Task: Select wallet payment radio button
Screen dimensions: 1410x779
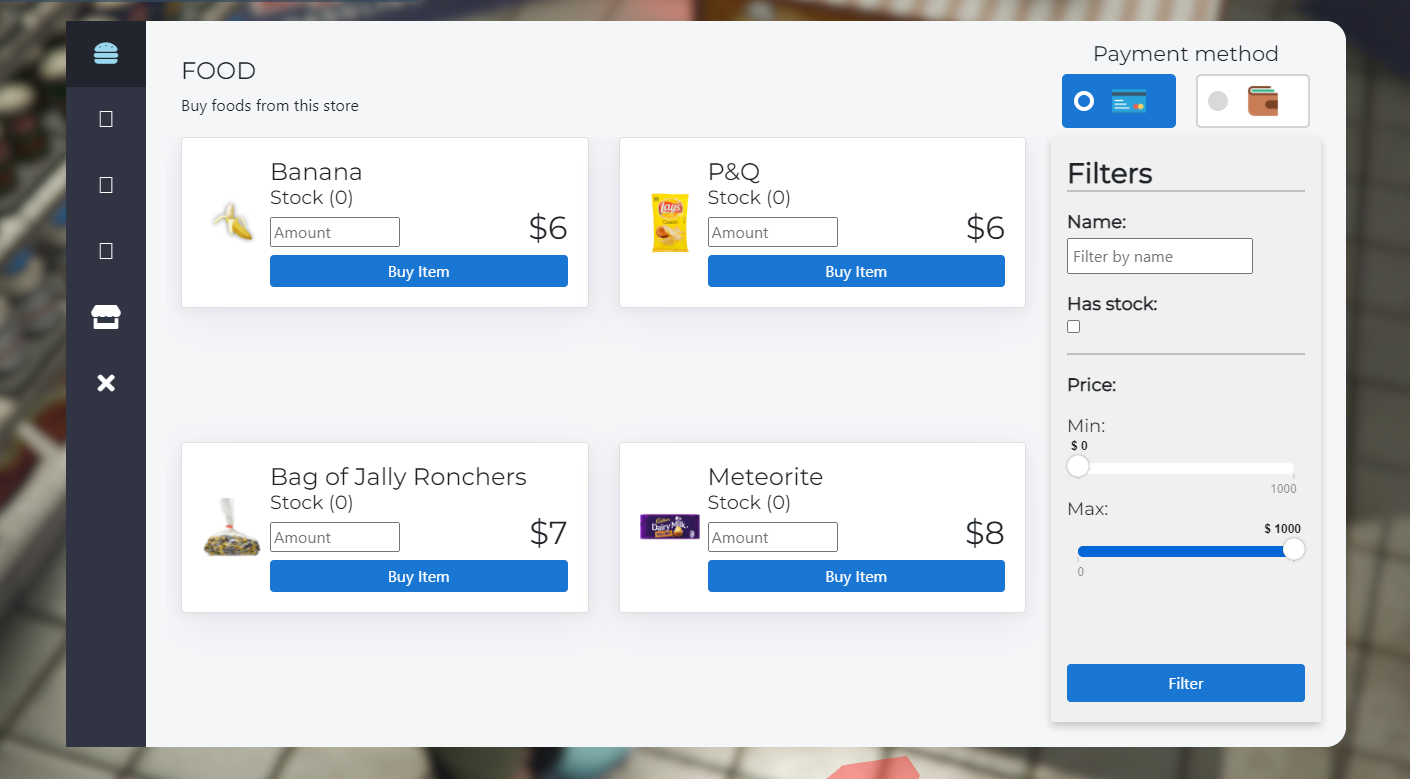Action: tap(1218, 101)
